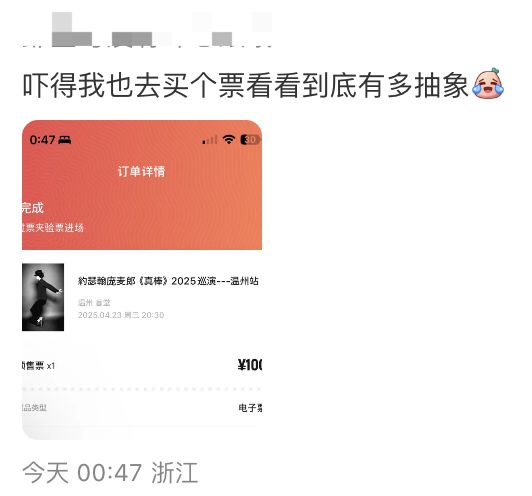Click the battery level indicator
532x496 pixels.
click(x=250, y=140)
